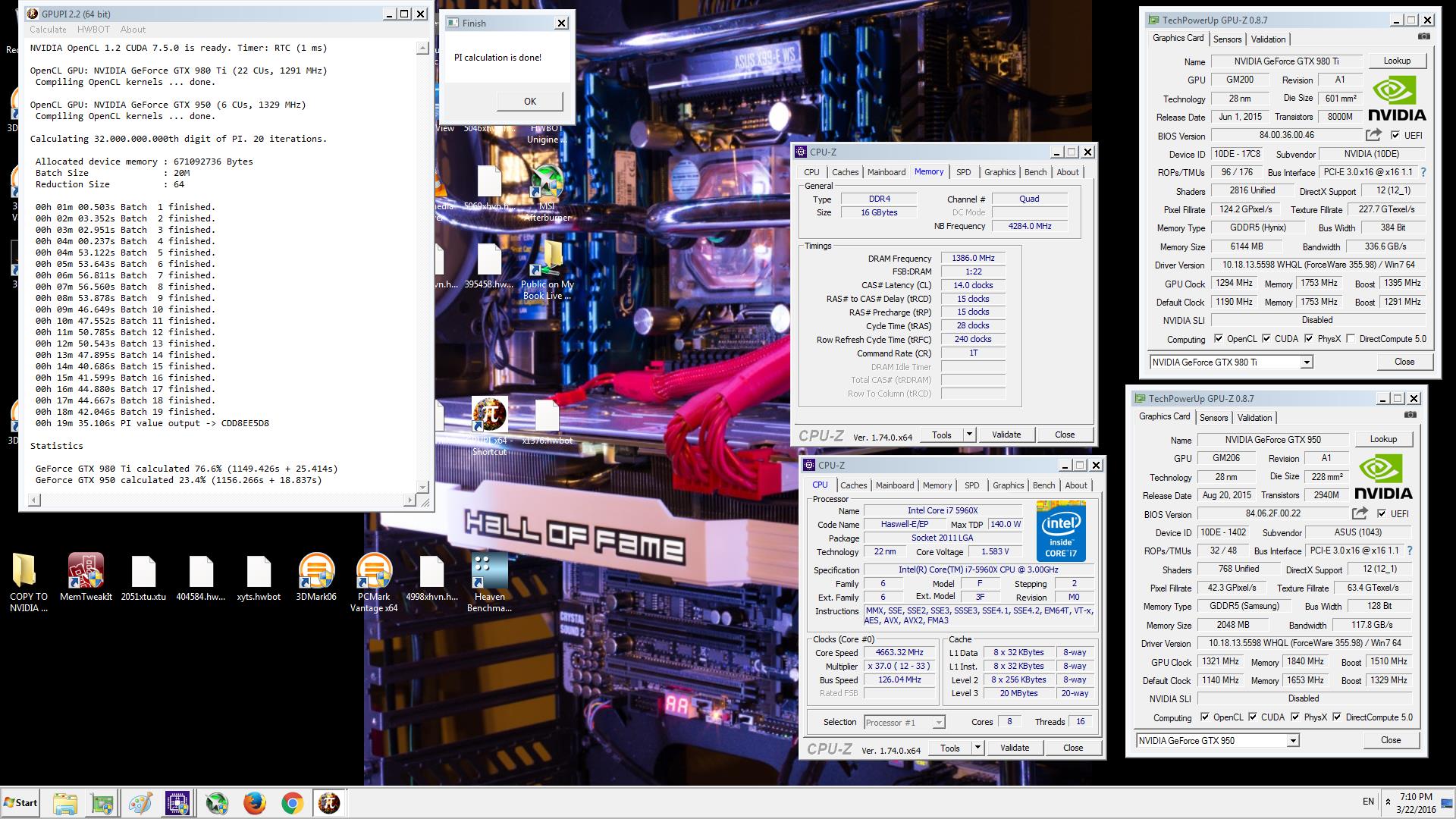The height and width of the screenshot is (819, 1456).
Task: Show hidden system tray icons
Action: (1388, 802)
